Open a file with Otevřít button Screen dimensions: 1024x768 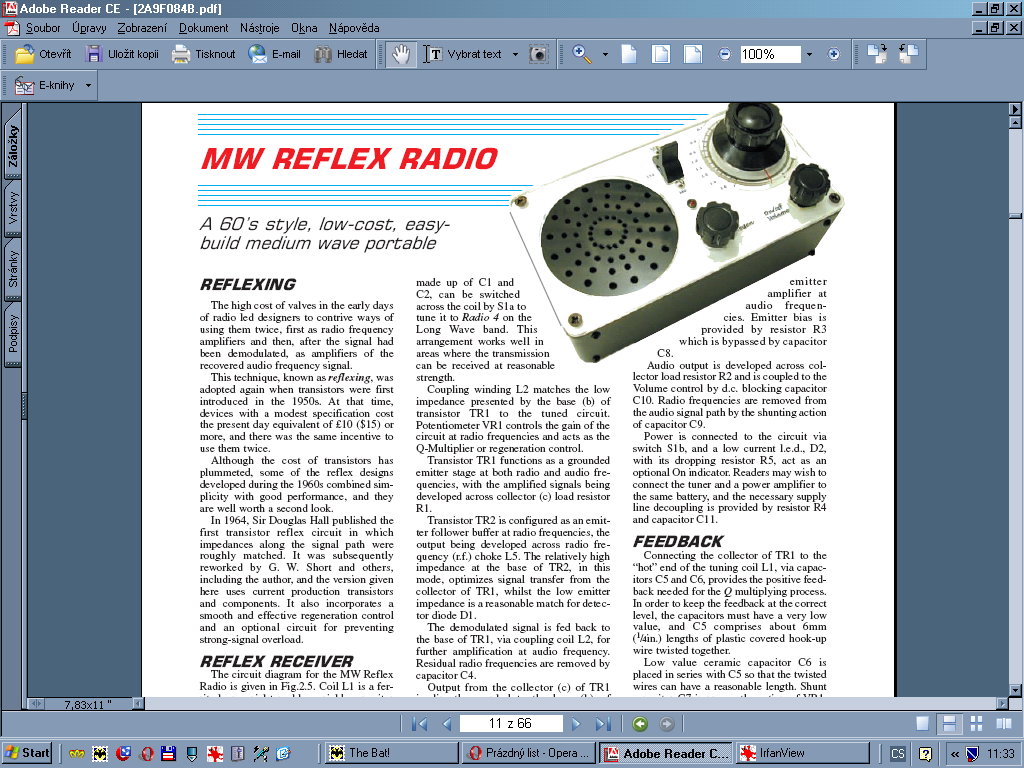pyautogui.click(x=43, y=54)
